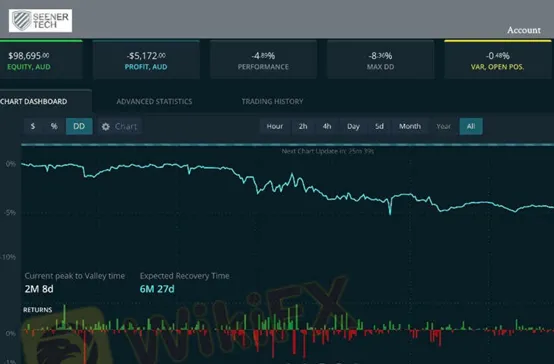Click the '6M 27d' recovery time value

click(157, 289)
